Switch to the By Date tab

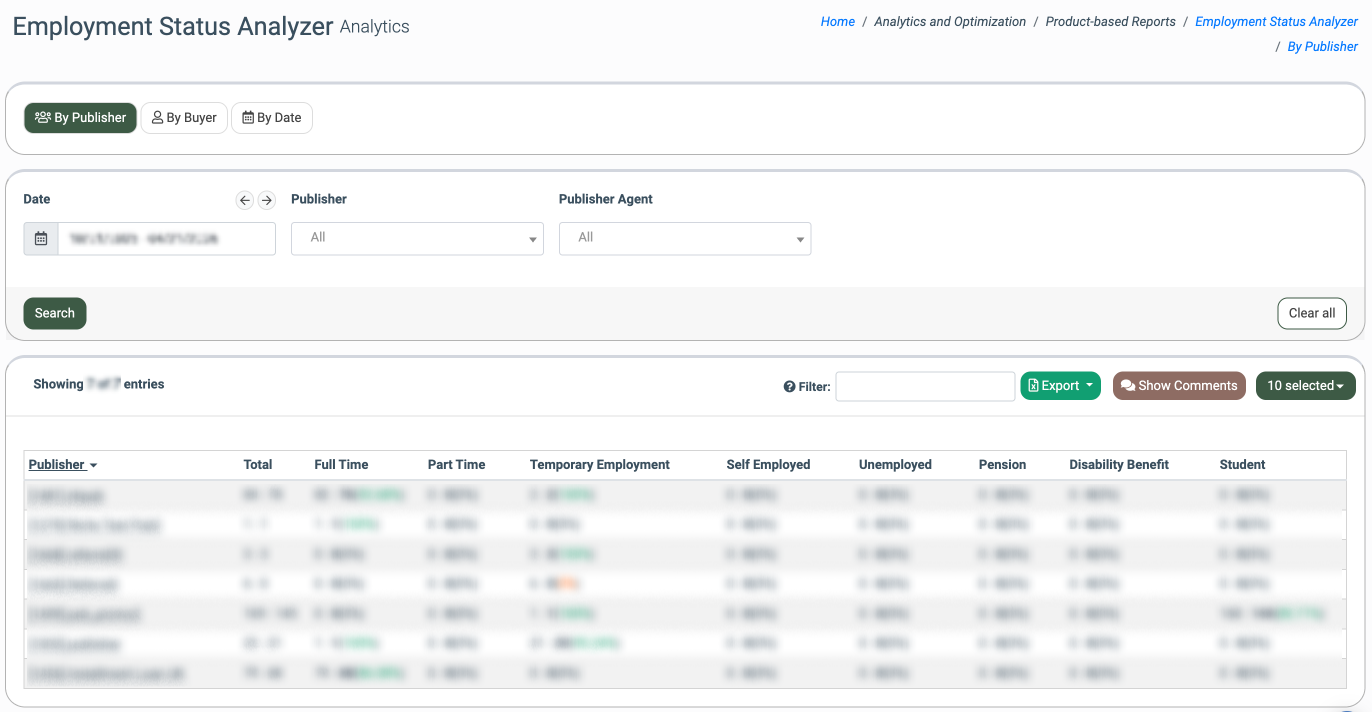[x=272, y=118]
